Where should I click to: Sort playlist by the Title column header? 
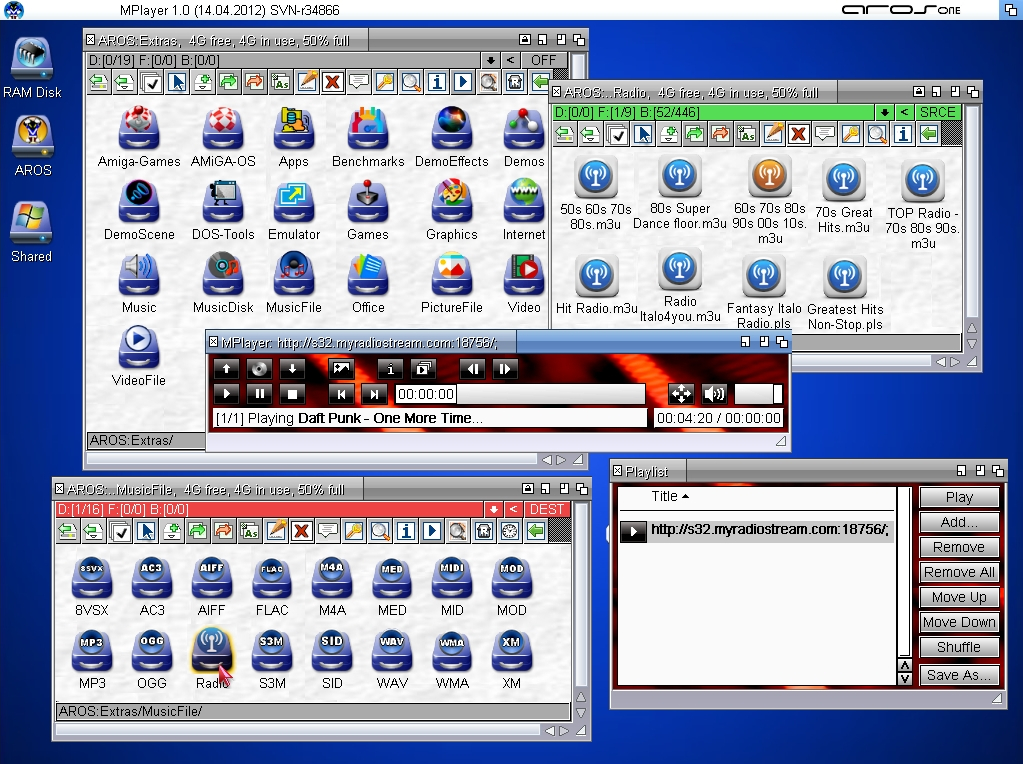point(670,497)
